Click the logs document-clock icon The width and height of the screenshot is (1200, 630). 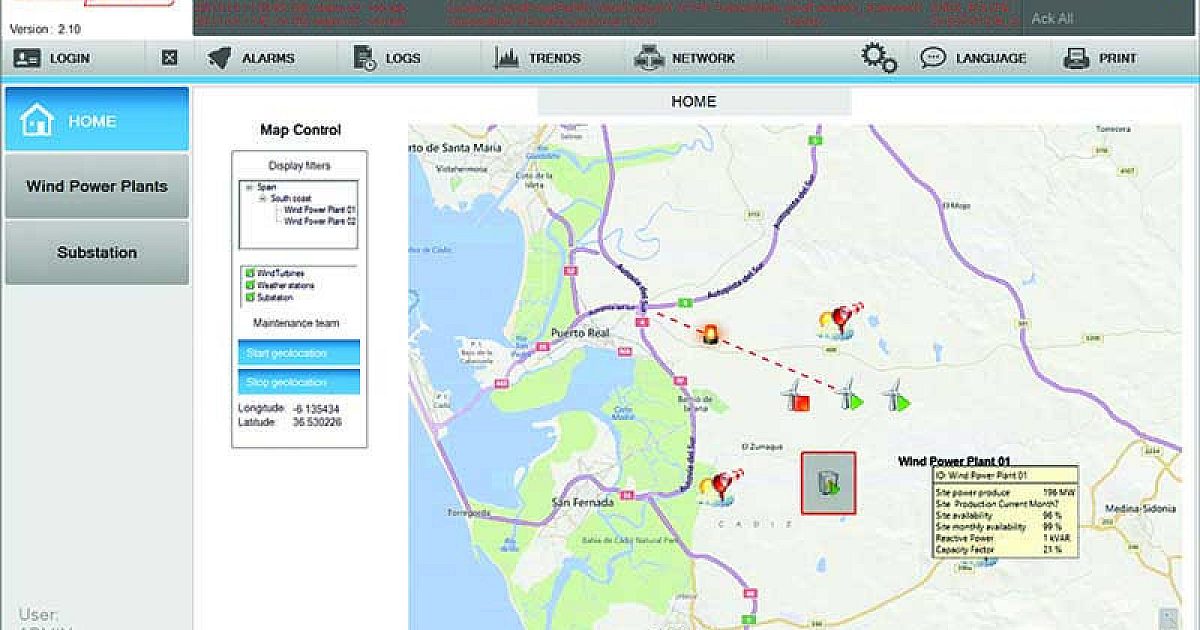[x=365, y=58]
